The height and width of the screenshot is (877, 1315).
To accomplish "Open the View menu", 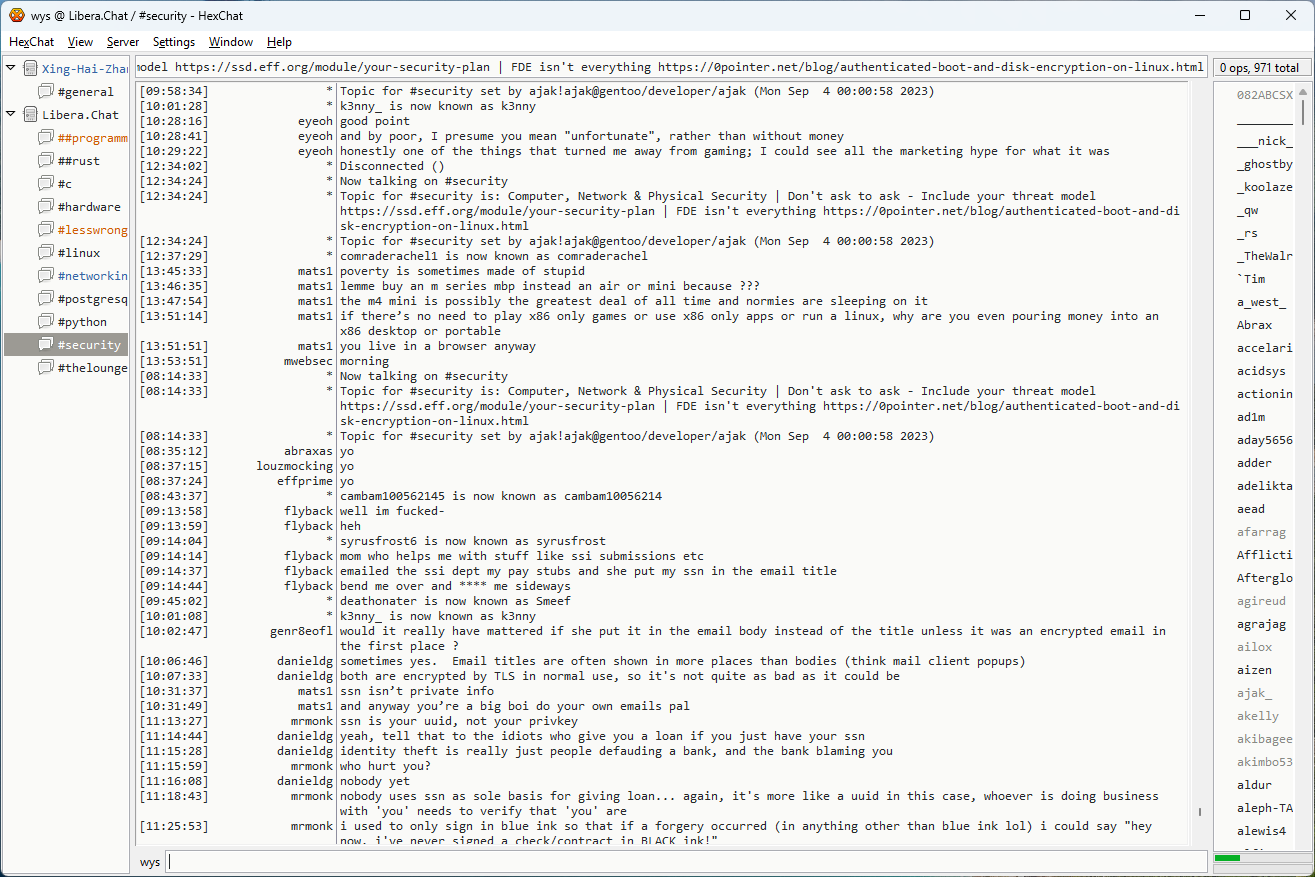I will pyautogui.click(x=81, y=42).
